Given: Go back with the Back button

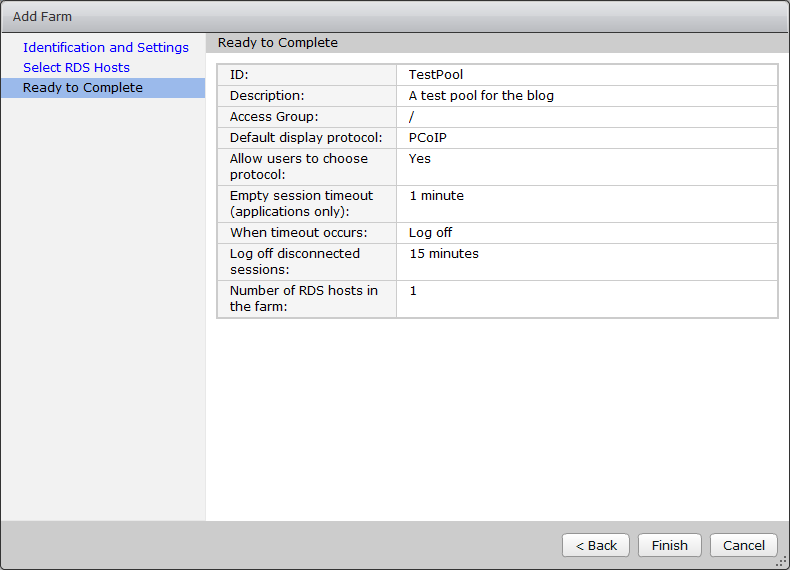Looking at the screenshot, I should point(596,545).
